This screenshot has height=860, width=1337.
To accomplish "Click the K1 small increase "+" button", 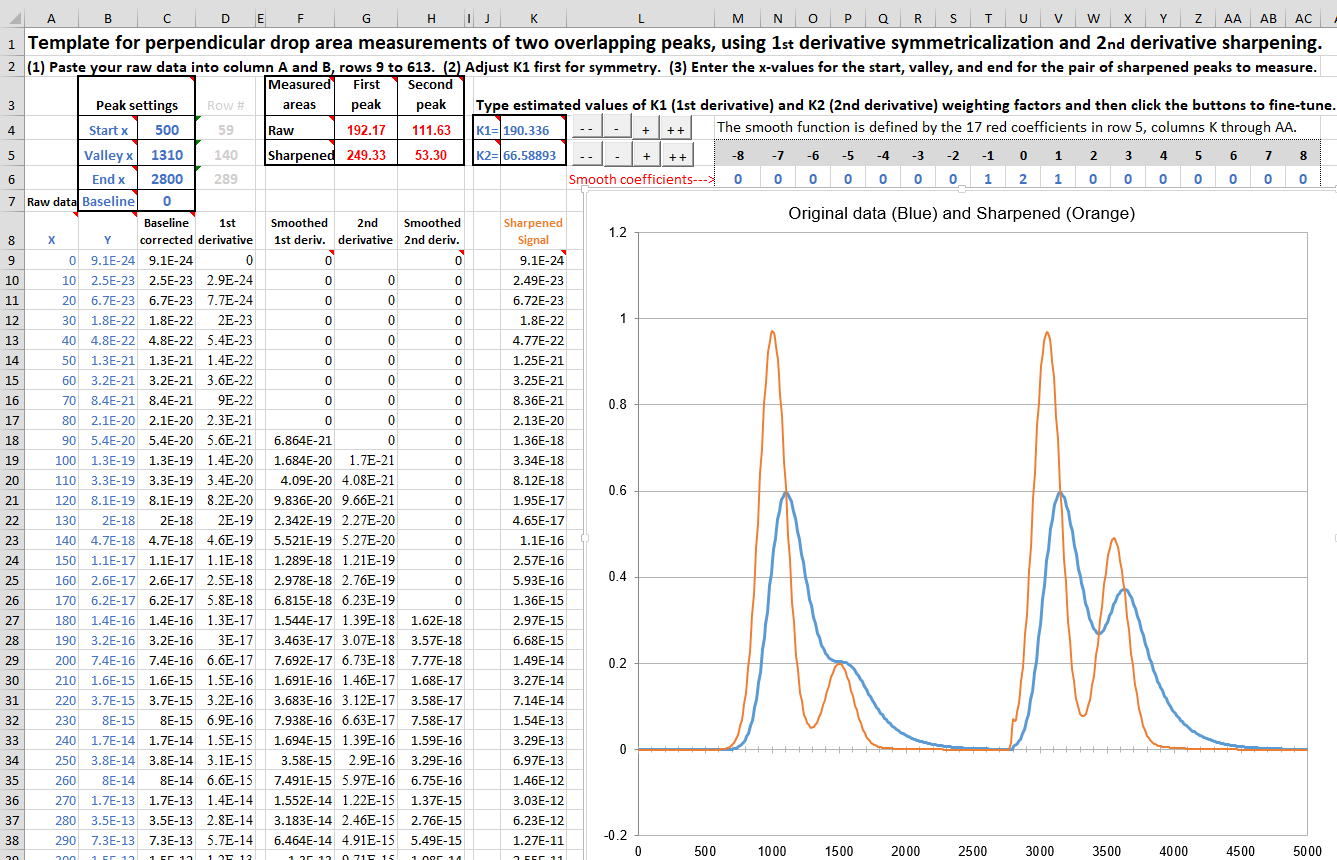I will tap(647, 130).
